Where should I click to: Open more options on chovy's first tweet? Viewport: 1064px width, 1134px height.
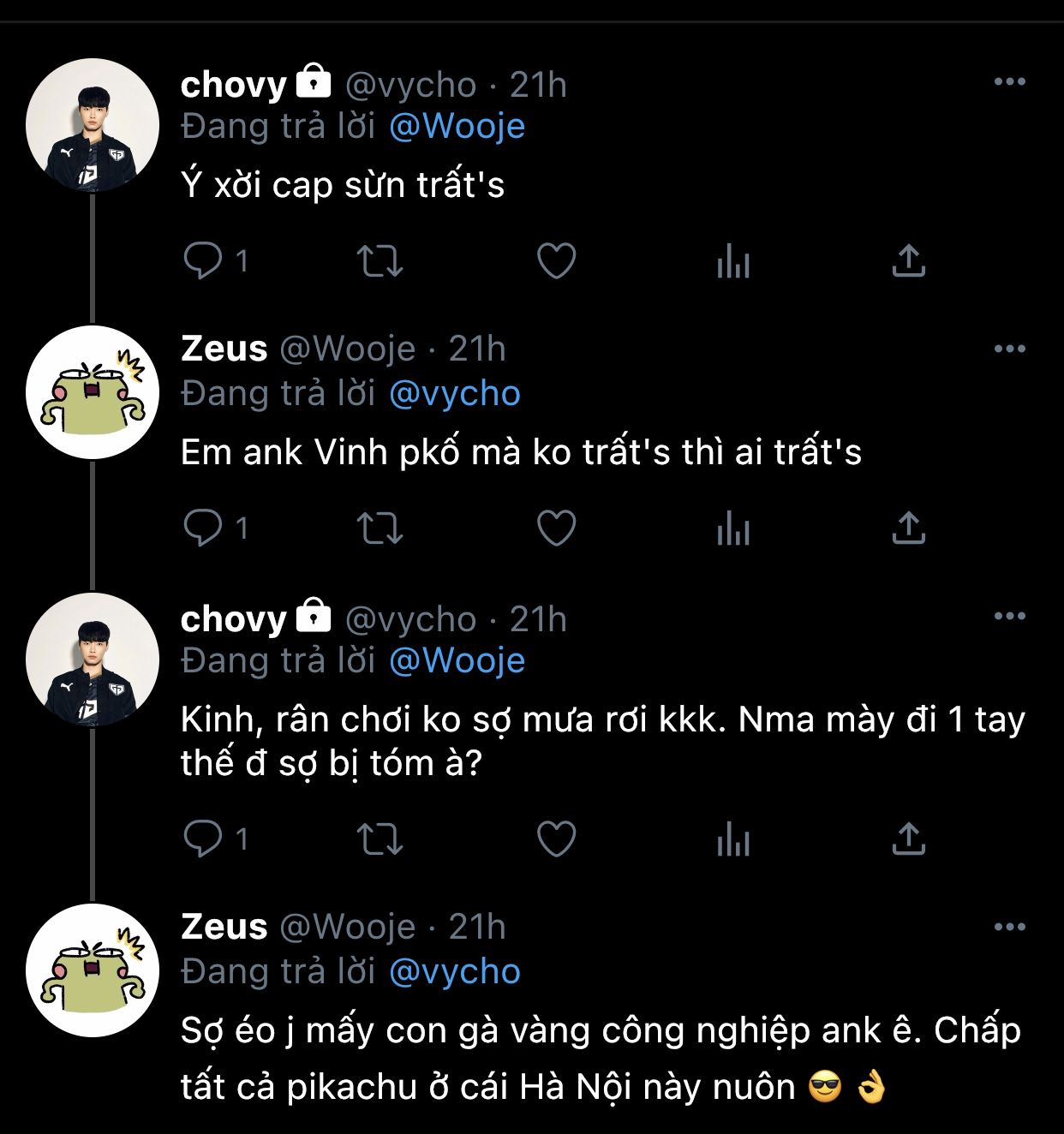[x=1009, y=82]
